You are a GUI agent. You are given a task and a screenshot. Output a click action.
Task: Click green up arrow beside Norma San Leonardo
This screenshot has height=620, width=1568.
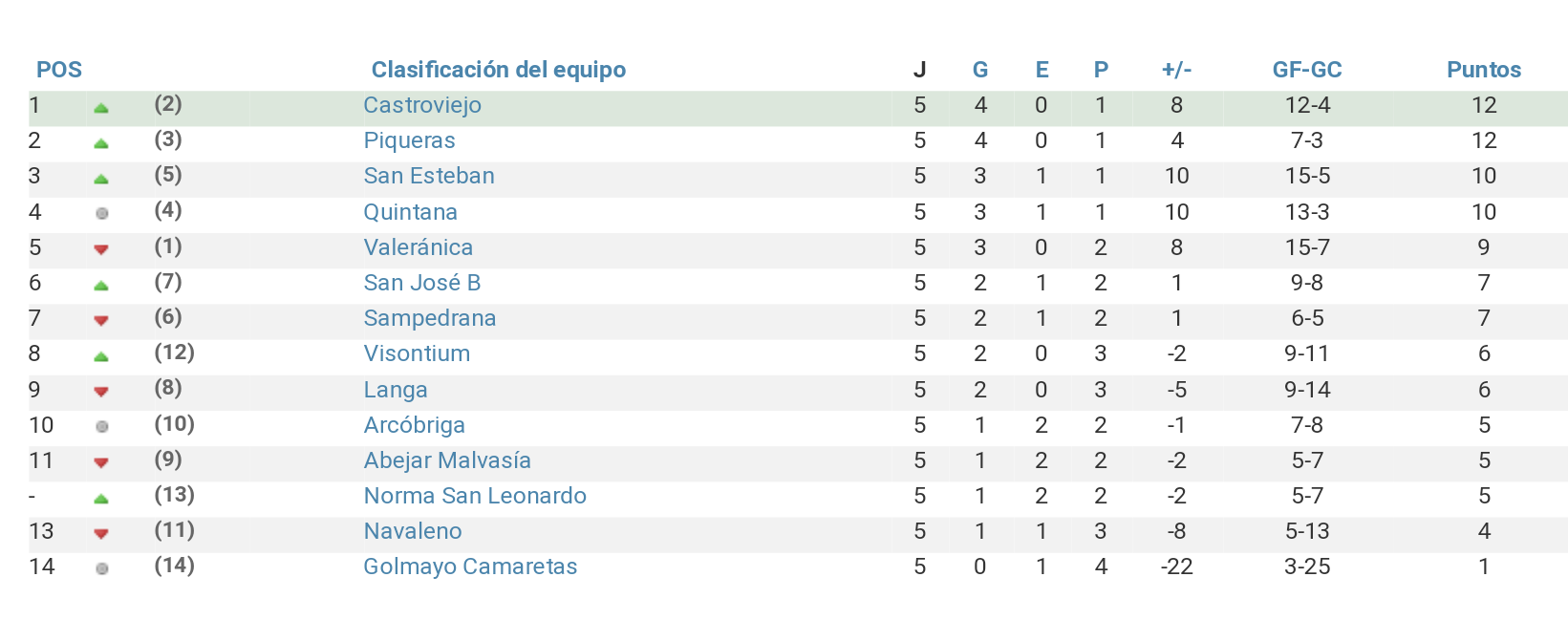(x=101, y=499)
